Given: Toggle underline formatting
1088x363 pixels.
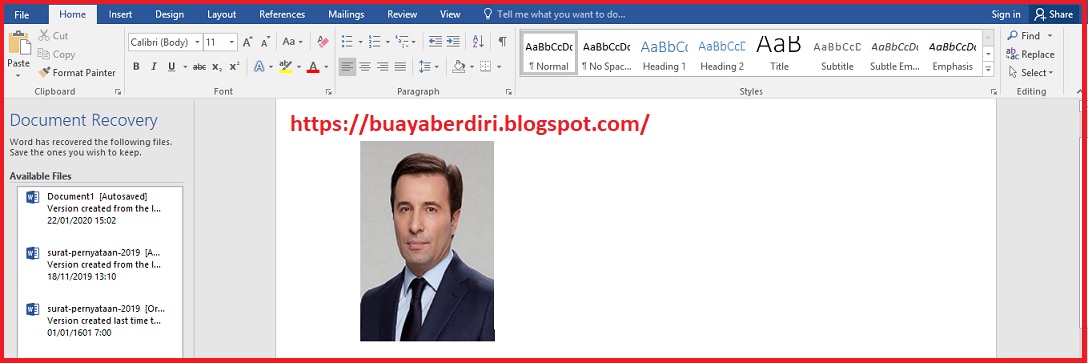Looking at the screenshot, I should (x=171, y=67).
